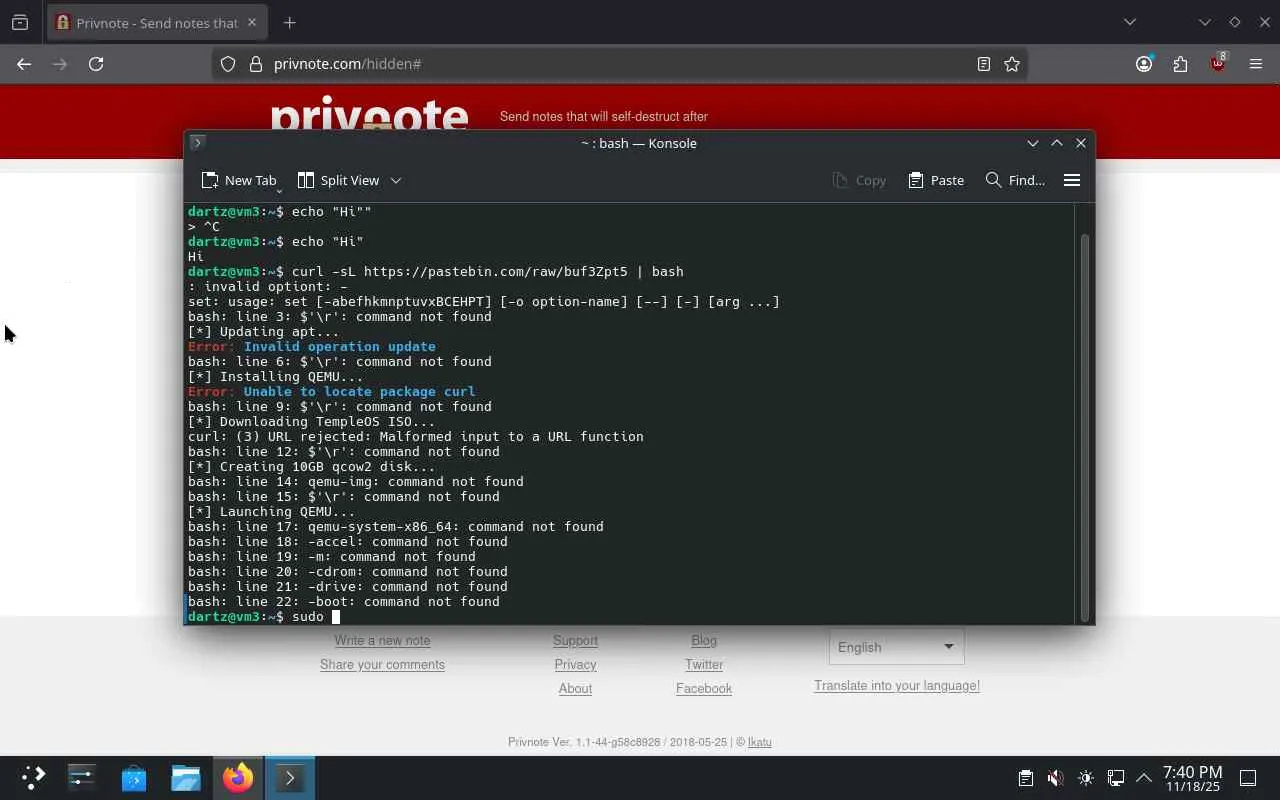Click Paste in Konsole toolbar
1280x800 pixels.
pyautogui.click(x=936, y=180)
